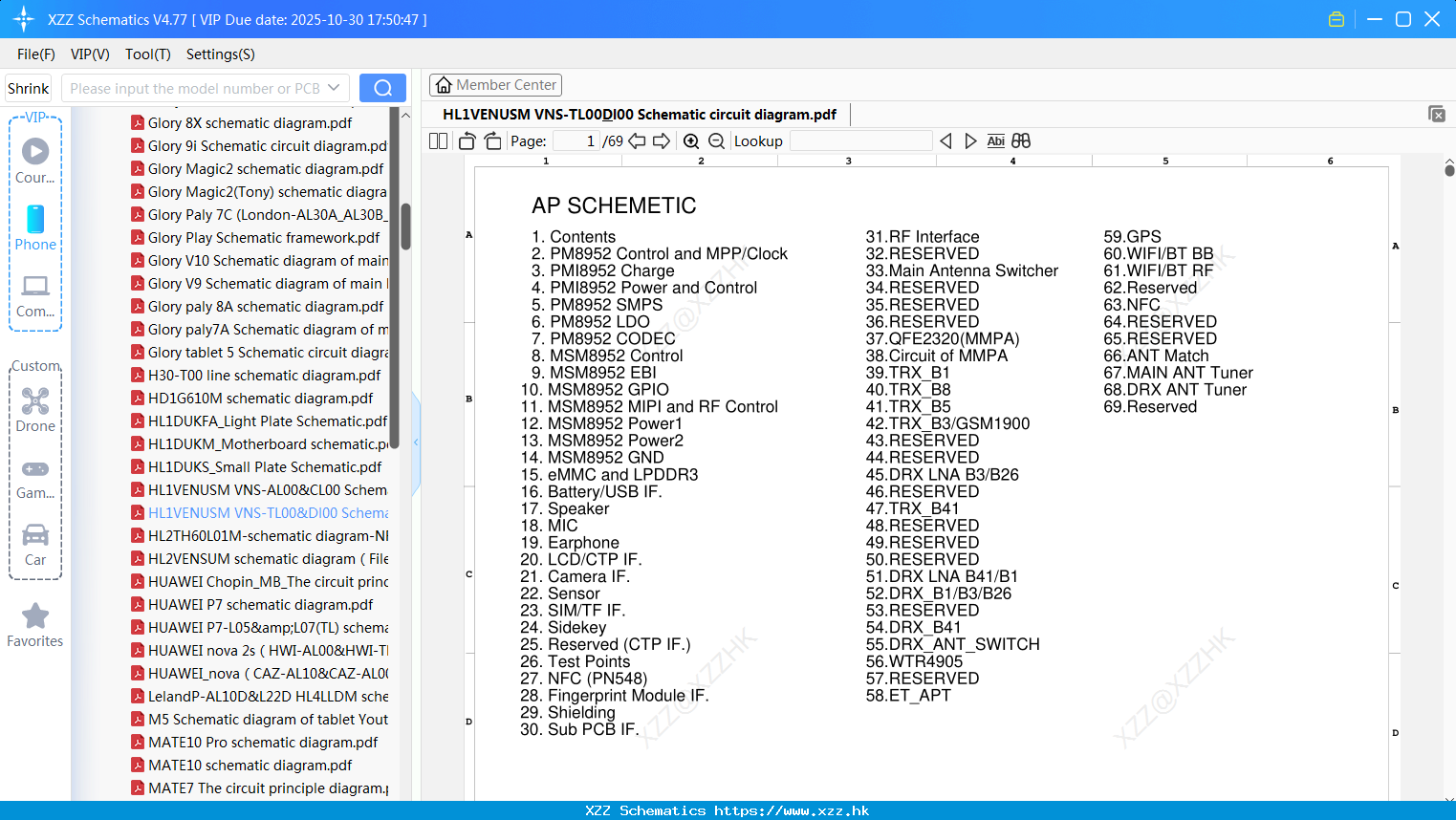Click the blue search button
This screenshot has width=1456, height=820.
pyautogui.click(x=382, y=88)
